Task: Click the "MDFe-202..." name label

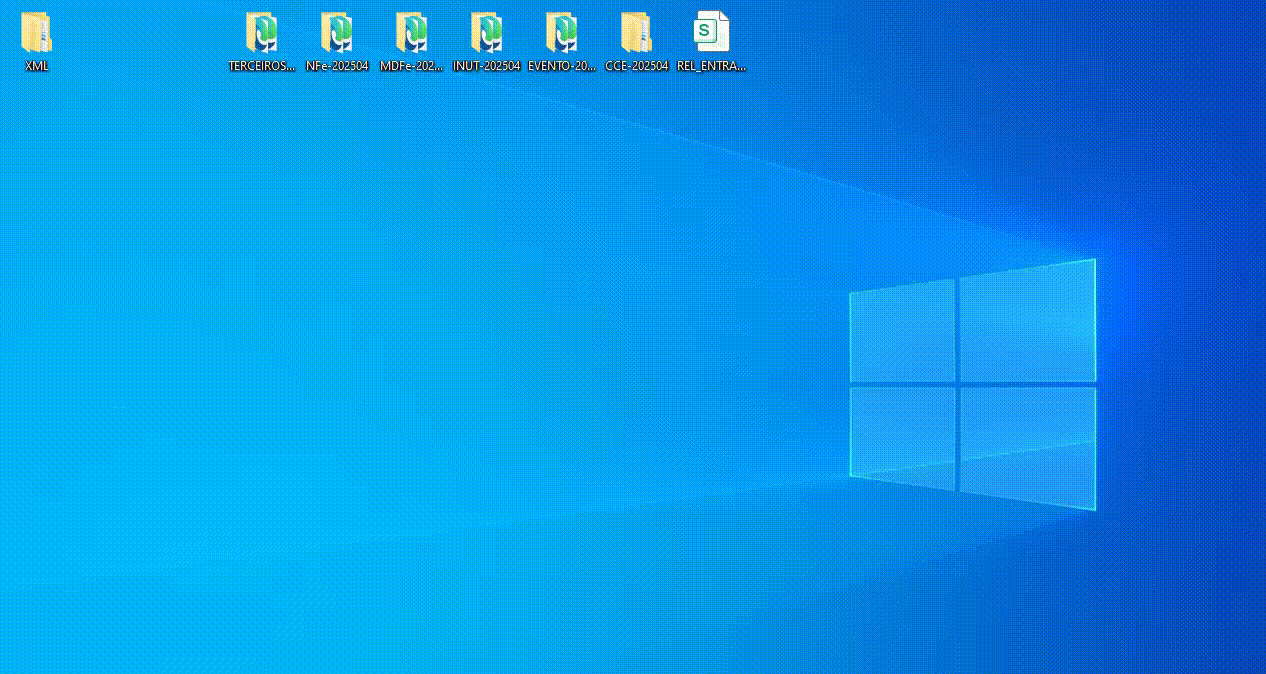Action: (412, 66)
